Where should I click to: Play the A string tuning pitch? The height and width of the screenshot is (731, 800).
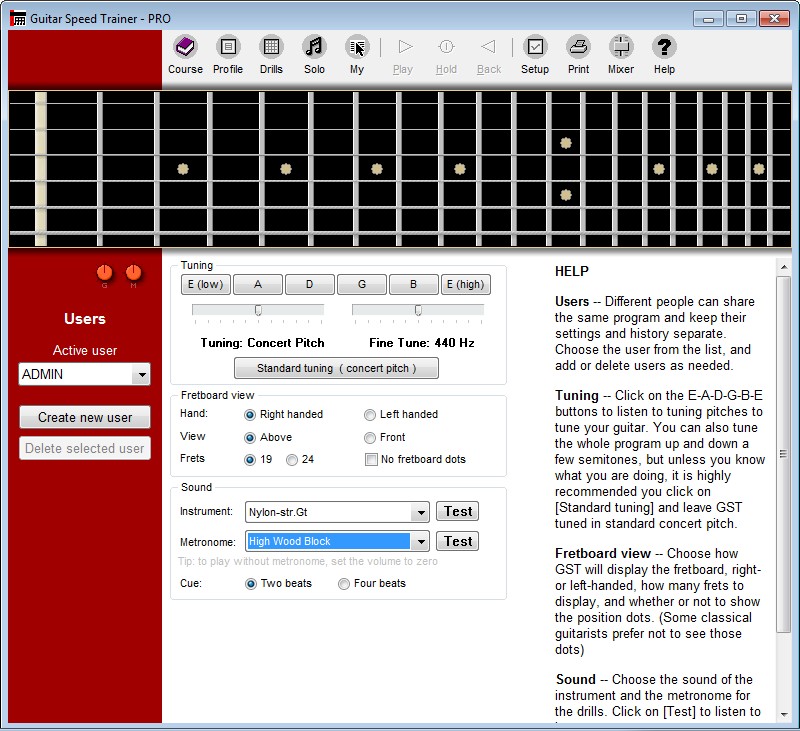coord(258,285)
